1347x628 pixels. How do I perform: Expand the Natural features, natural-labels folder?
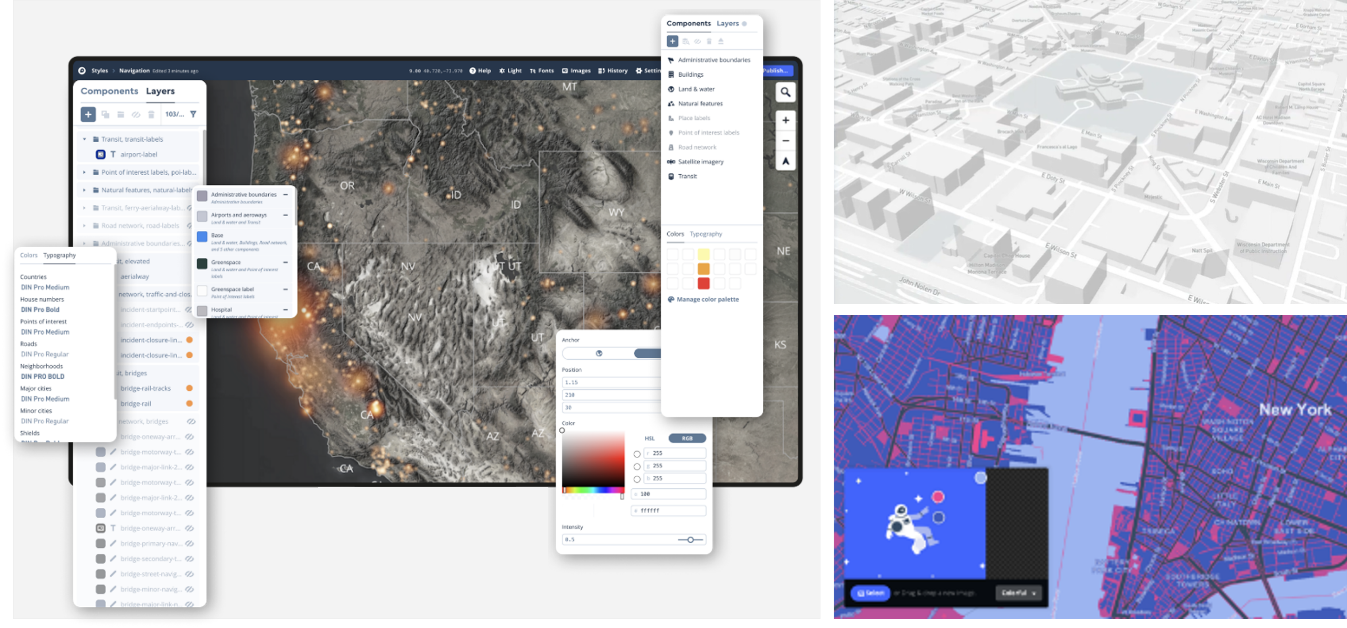click(x=85, y=189)
